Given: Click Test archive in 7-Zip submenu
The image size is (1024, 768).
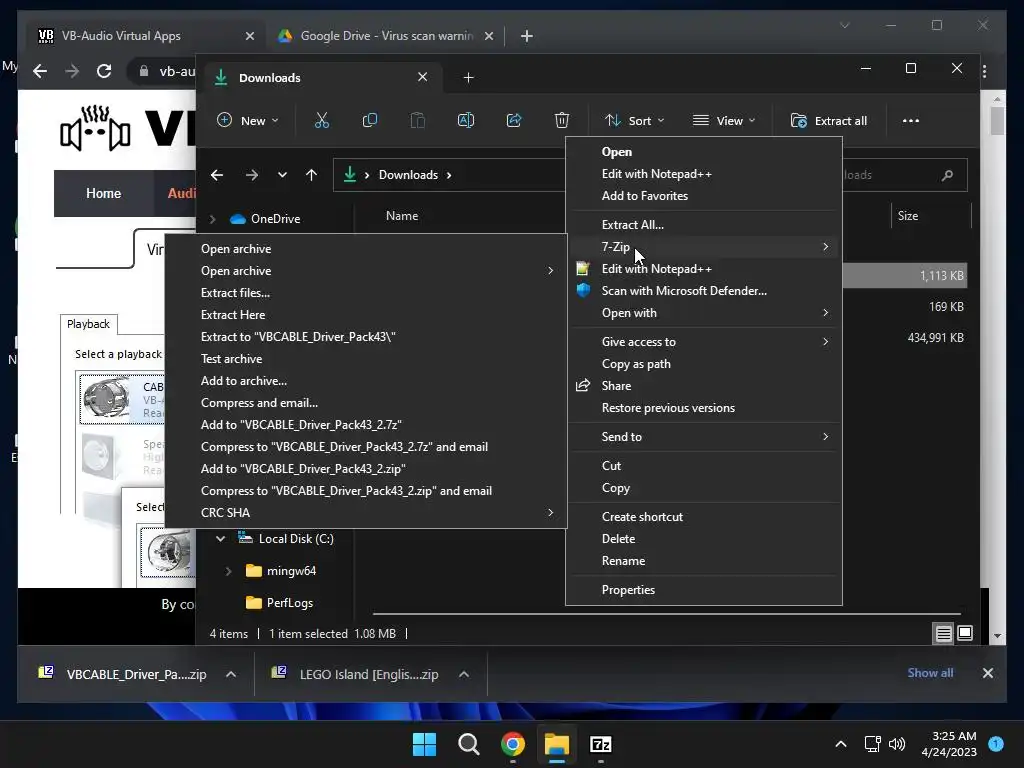Looking at the screenshot, I should click(x=366, y=359).
